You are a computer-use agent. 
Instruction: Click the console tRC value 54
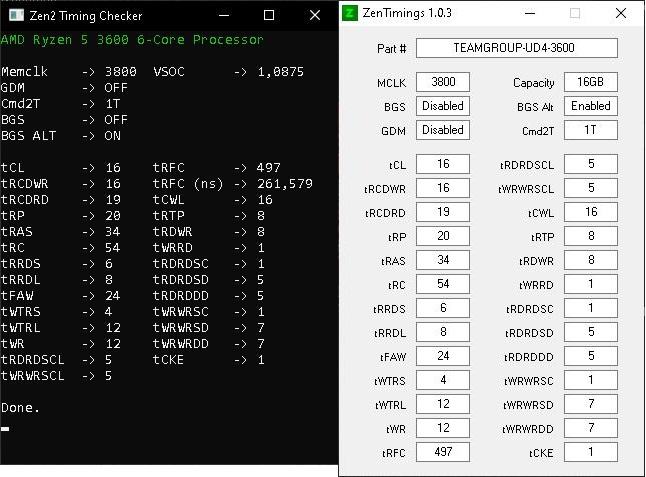tap(112, 248)
